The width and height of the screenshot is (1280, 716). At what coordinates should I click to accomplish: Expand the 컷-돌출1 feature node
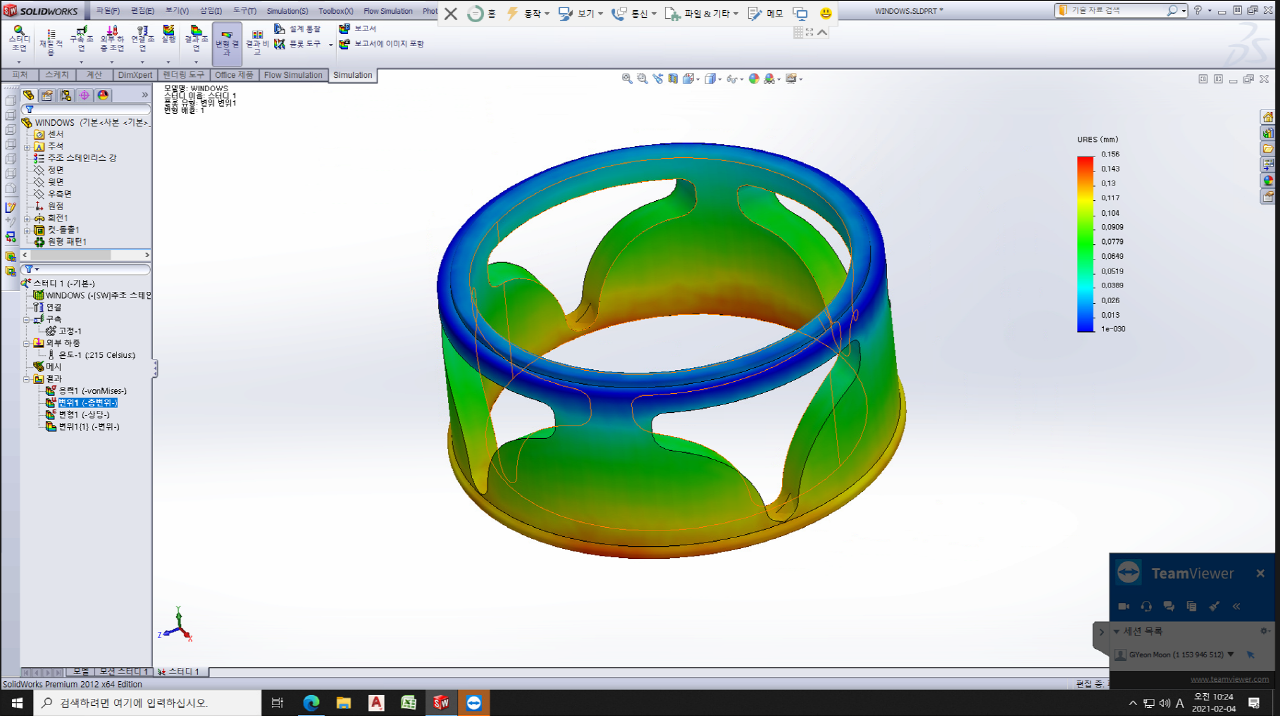point(28,230)
